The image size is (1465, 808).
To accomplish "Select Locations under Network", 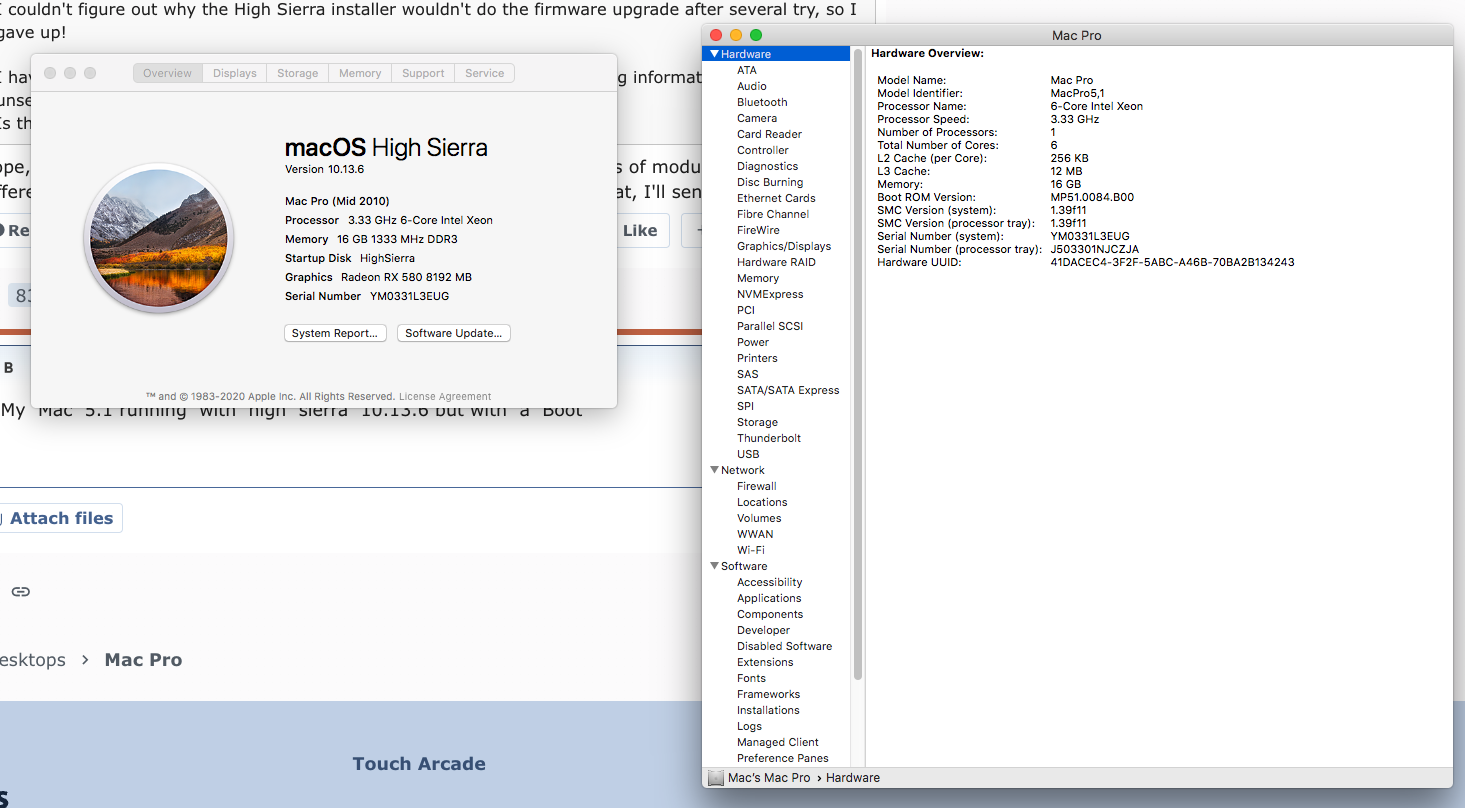I will point(762,502).
